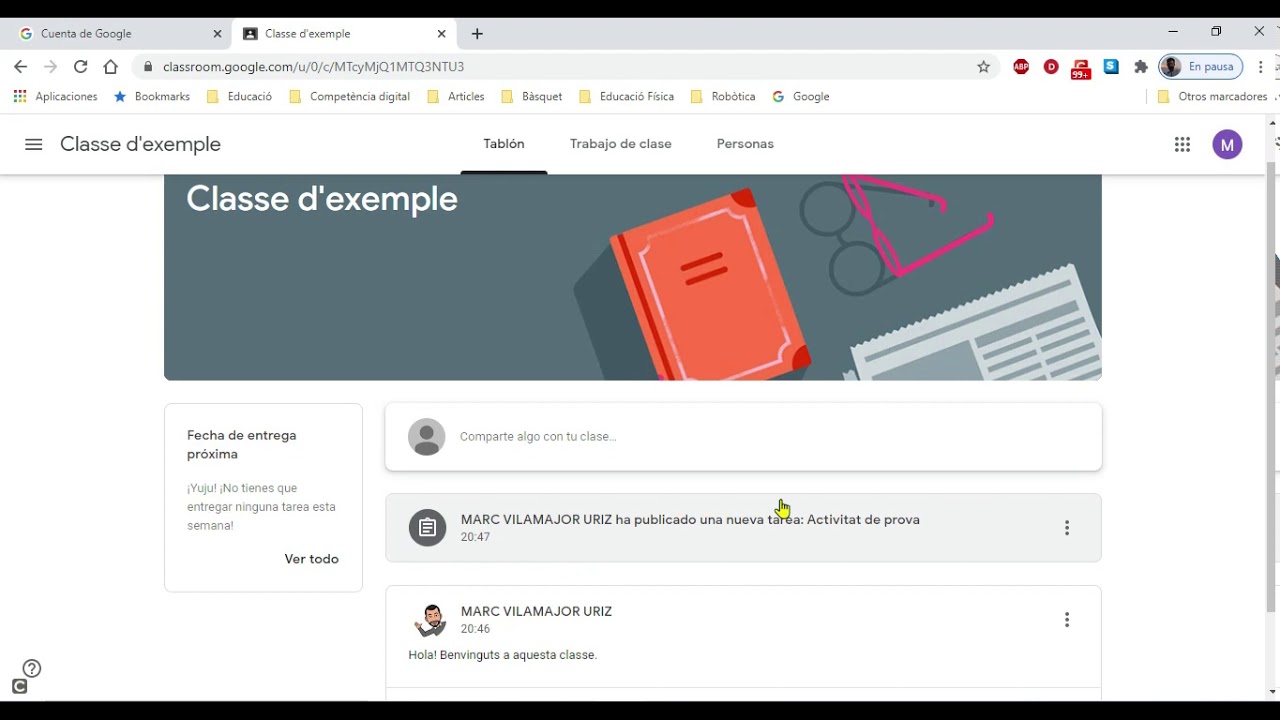Image resolution: width=1280 pixels, height=720 pixels.
Task: Open the Bookmarks bookmark
Action: click(152, 97)
